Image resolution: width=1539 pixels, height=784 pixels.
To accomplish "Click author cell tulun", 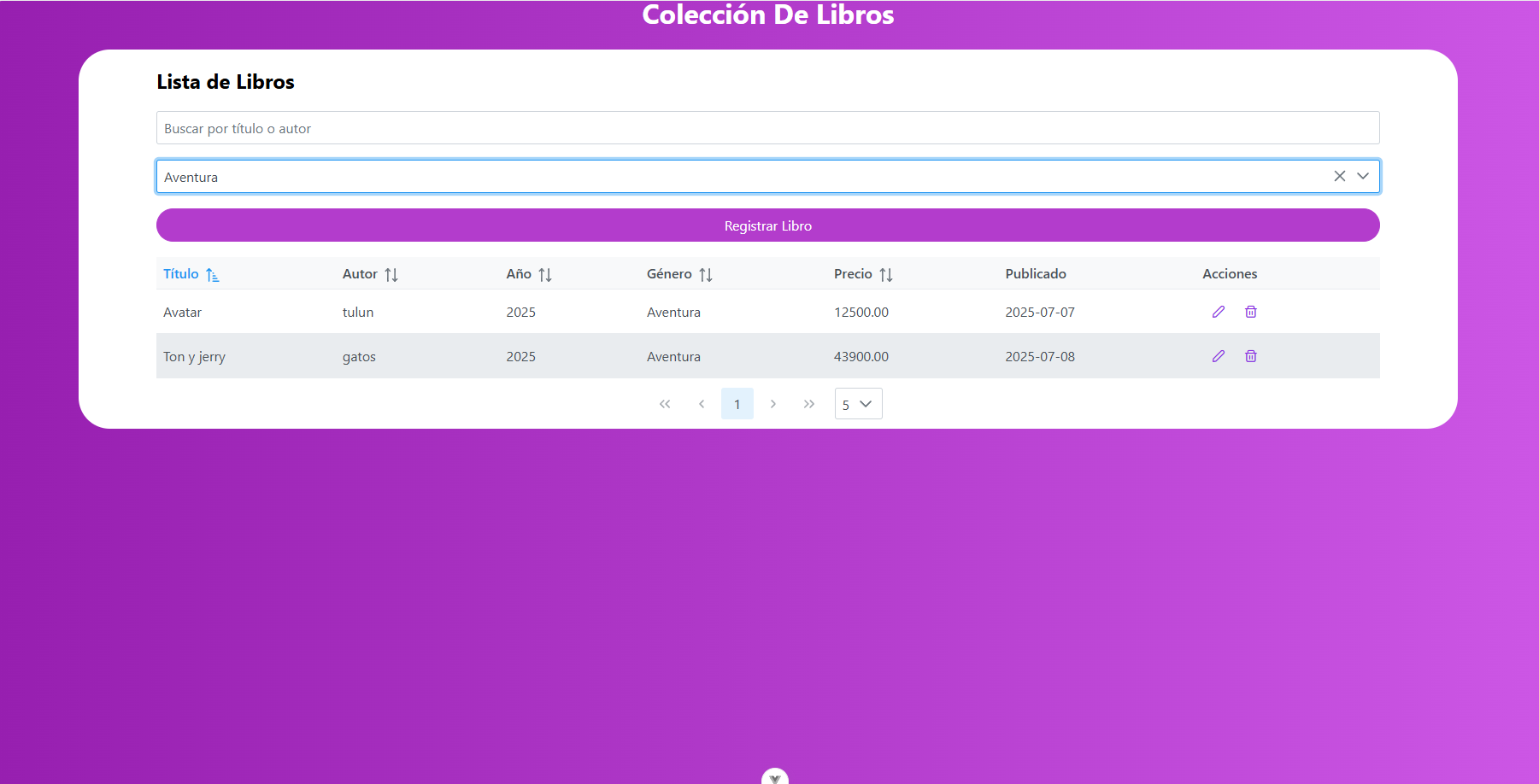I will coord(358,313).
